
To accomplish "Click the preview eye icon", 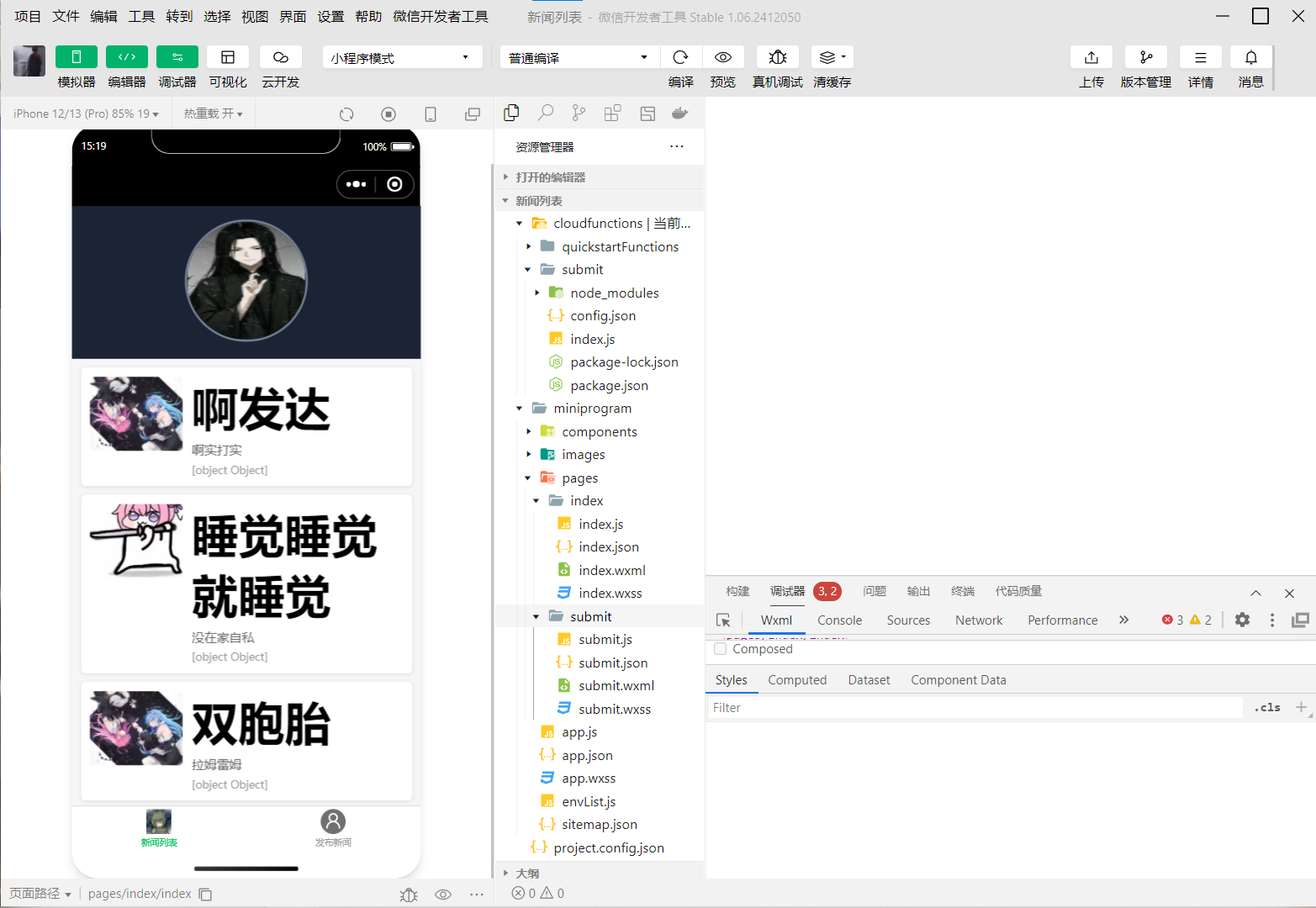I will click(x=723, y=57).
